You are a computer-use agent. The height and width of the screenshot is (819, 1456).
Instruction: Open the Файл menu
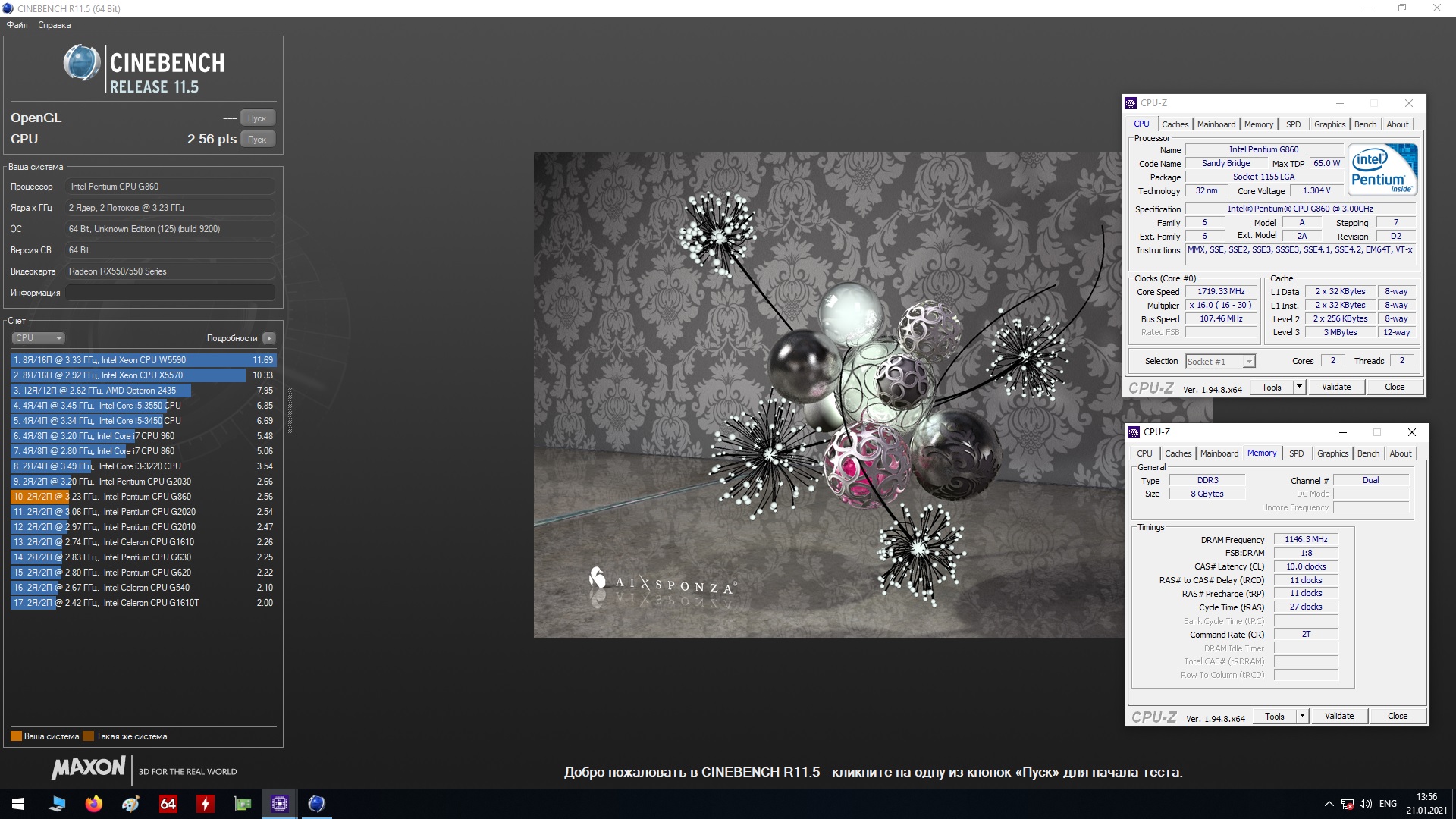(17, 25)
